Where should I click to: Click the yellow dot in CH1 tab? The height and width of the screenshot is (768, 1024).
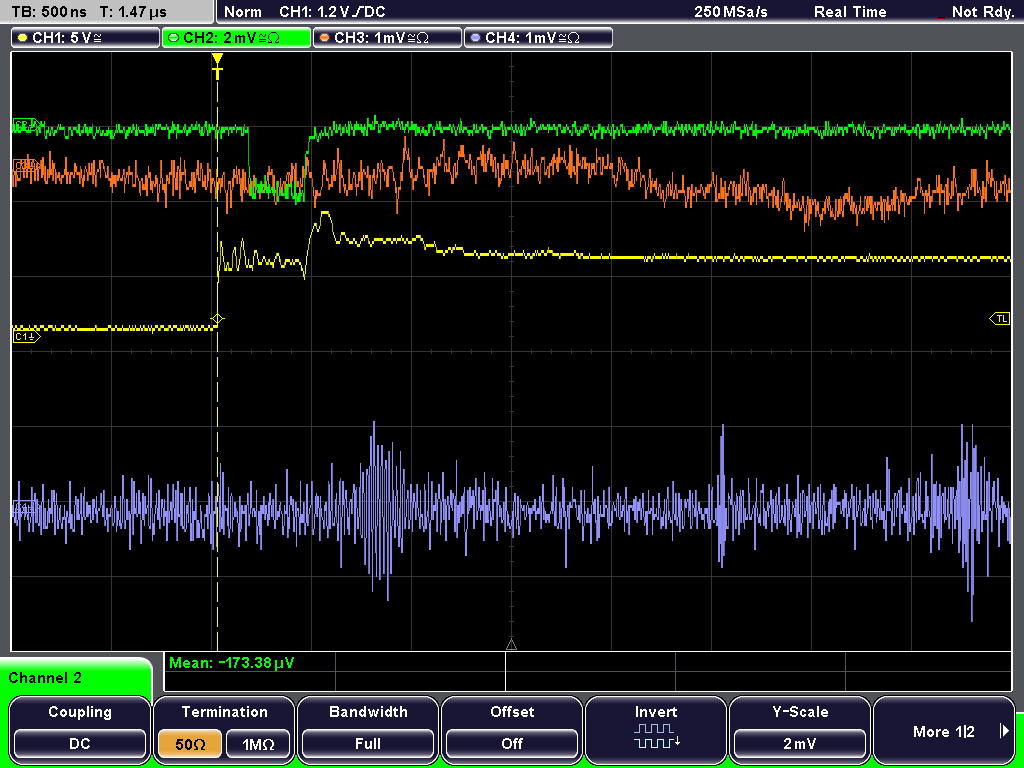[23, 38]
